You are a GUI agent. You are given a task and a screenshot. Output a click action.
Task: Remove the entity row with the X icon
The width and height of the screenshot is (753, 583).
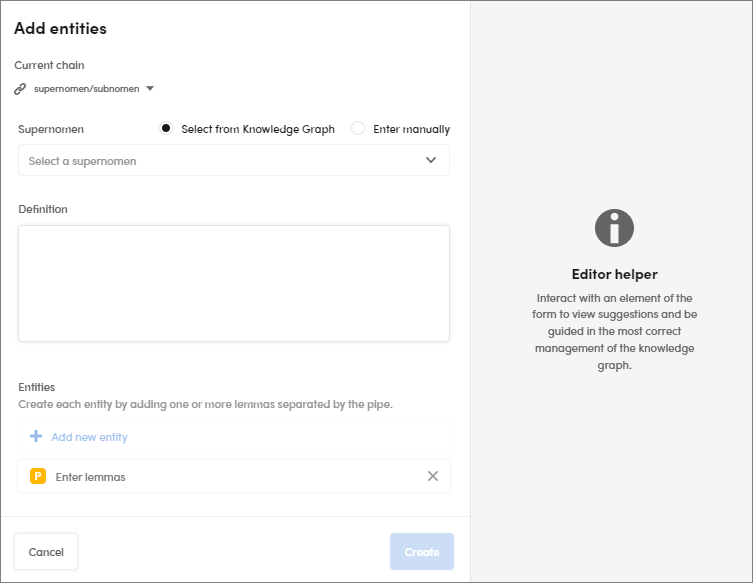click(x=433, y=476)
